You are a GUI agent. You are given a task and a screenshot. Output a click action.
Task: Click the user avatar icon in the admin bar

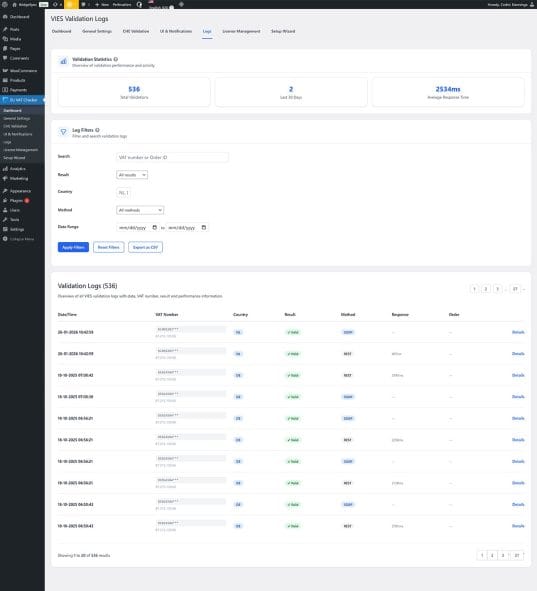point(531,5)
